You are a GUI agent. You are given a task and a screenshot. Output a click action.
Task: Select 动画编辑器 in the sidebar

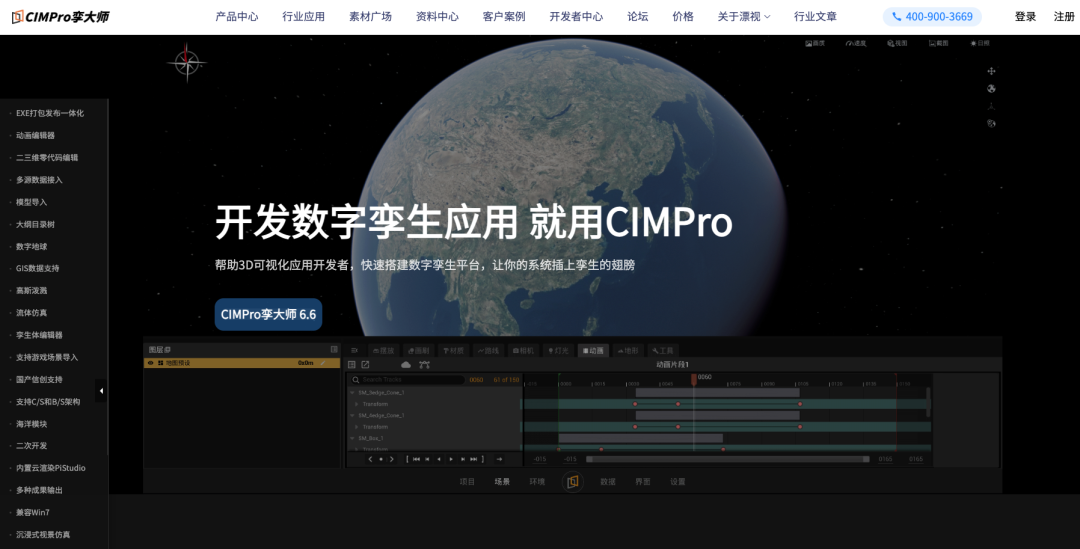click(35, 136)
